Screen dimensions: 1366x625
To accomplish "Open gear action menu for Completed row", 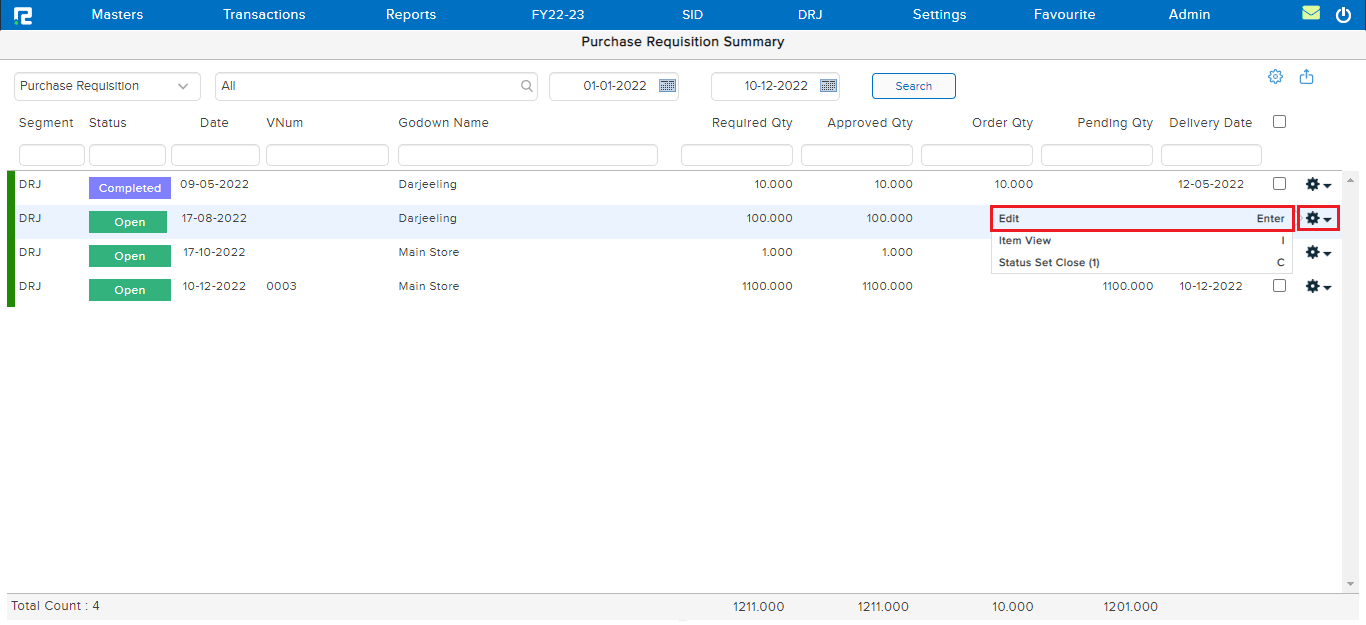I will [x=1318, y=185].
